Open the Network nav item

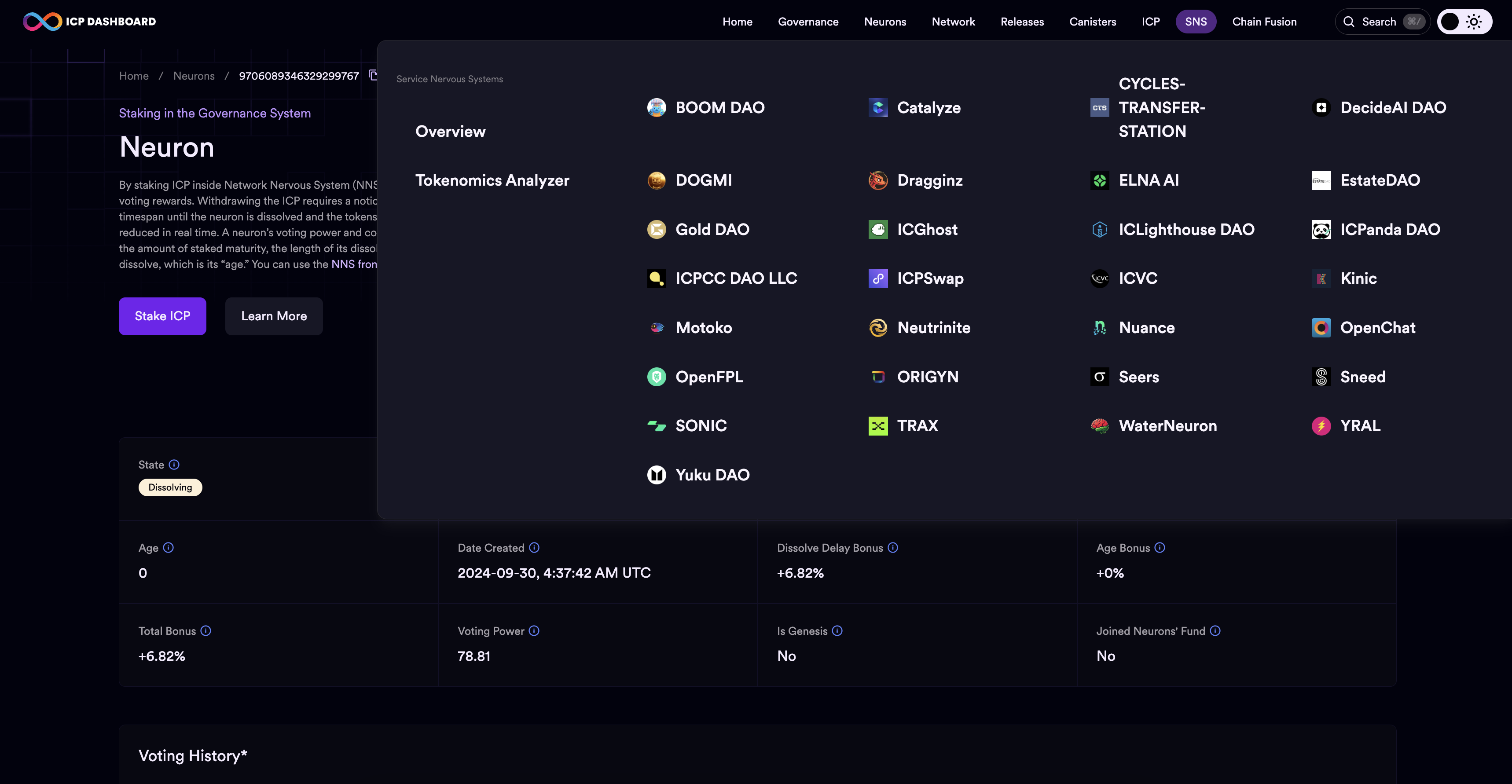tap(953, 22)
